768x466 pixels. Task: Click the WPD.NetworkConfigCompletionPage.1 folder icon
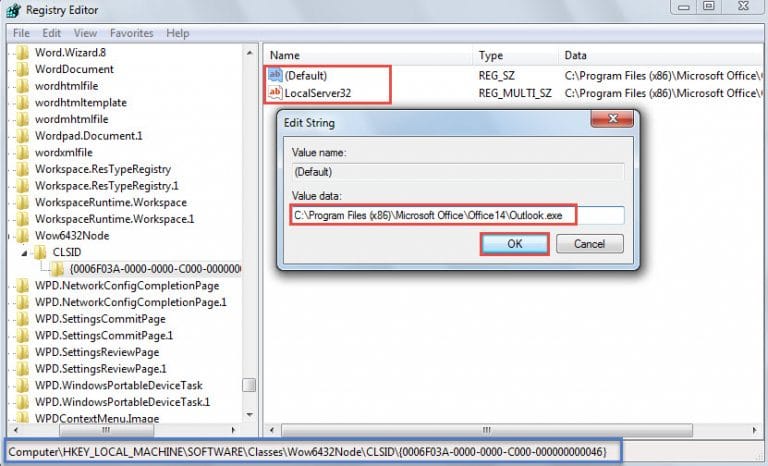[x=23, y=302]
